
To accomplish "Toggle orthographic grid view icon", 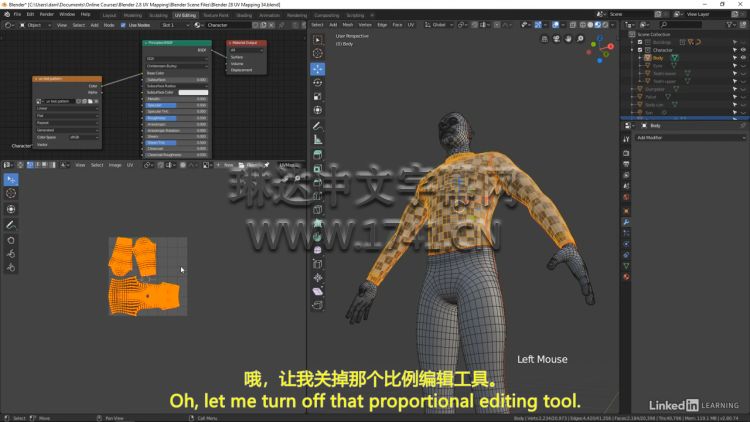I will [544, 39].
